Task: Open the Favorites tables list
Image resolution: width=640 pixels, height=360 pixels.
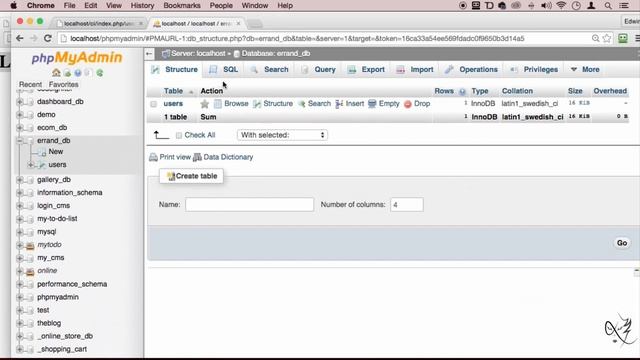Action: click(x=64, y=84)
